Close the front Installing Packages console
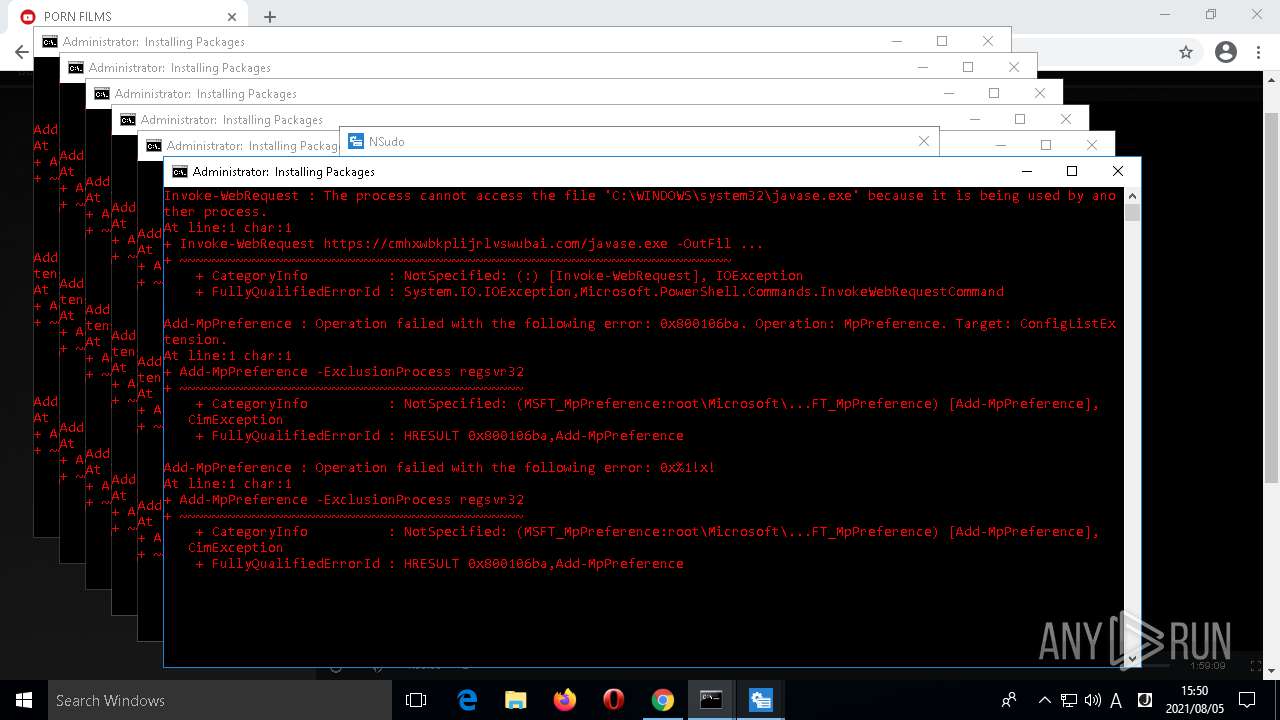The width and height of the screenshot is (1280, 720). point(1118,171)
